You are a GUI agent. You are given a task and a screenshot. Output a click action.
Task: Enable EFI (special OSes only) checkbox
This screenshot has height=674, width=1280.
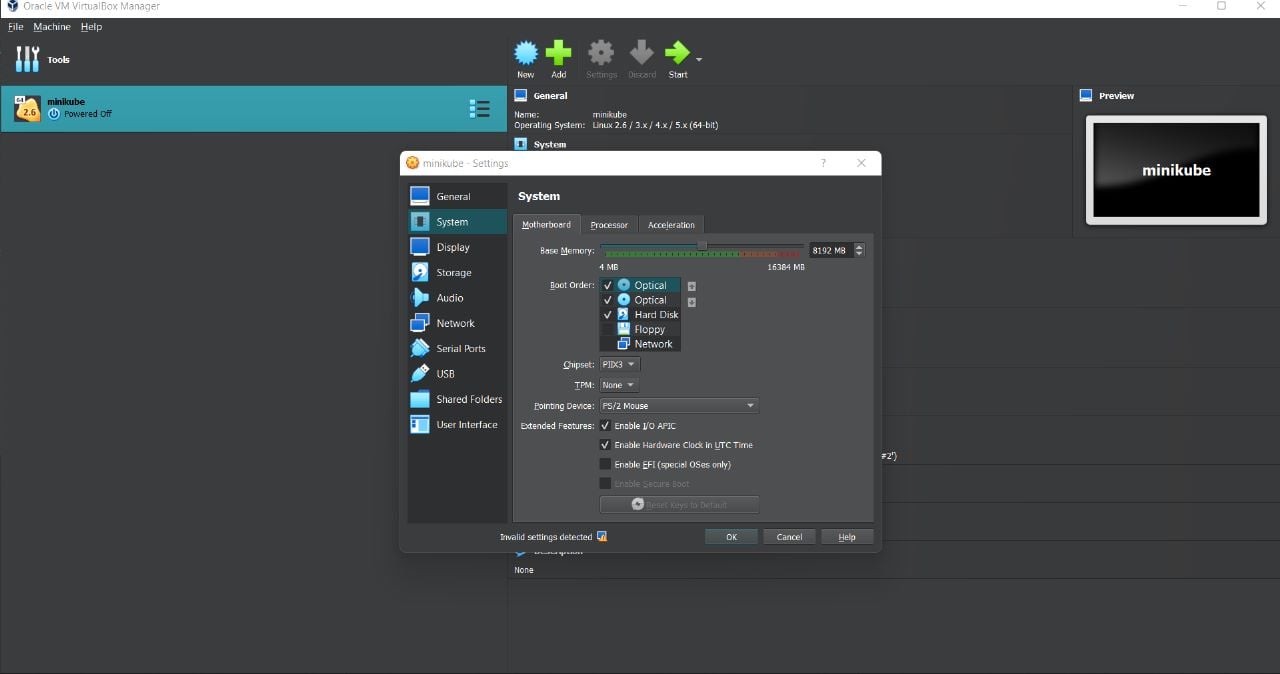pyautogui.click(x=605, y=464)
